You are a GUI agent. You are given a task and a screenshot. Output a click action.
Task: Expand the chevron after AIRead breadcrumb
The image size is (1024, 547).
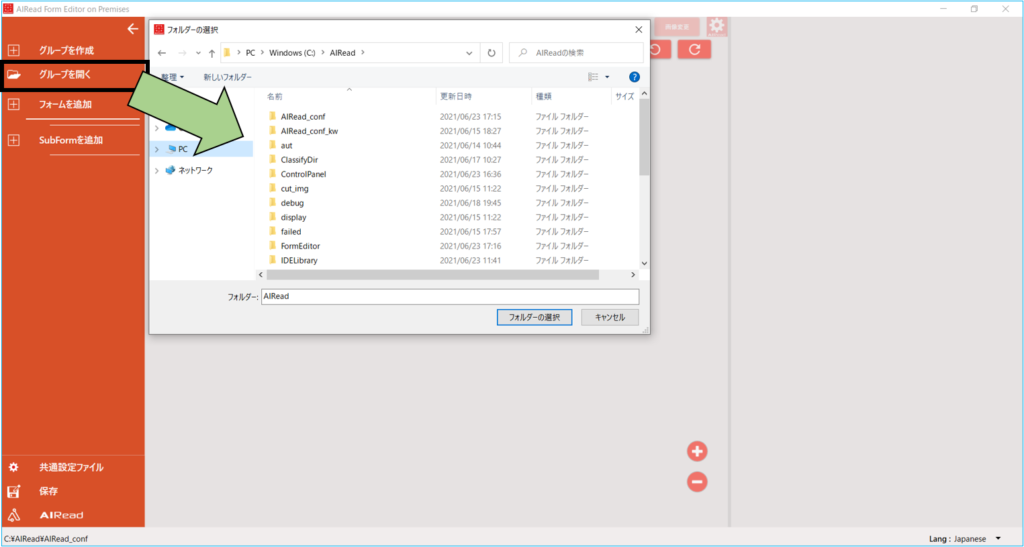coord(363,53)
